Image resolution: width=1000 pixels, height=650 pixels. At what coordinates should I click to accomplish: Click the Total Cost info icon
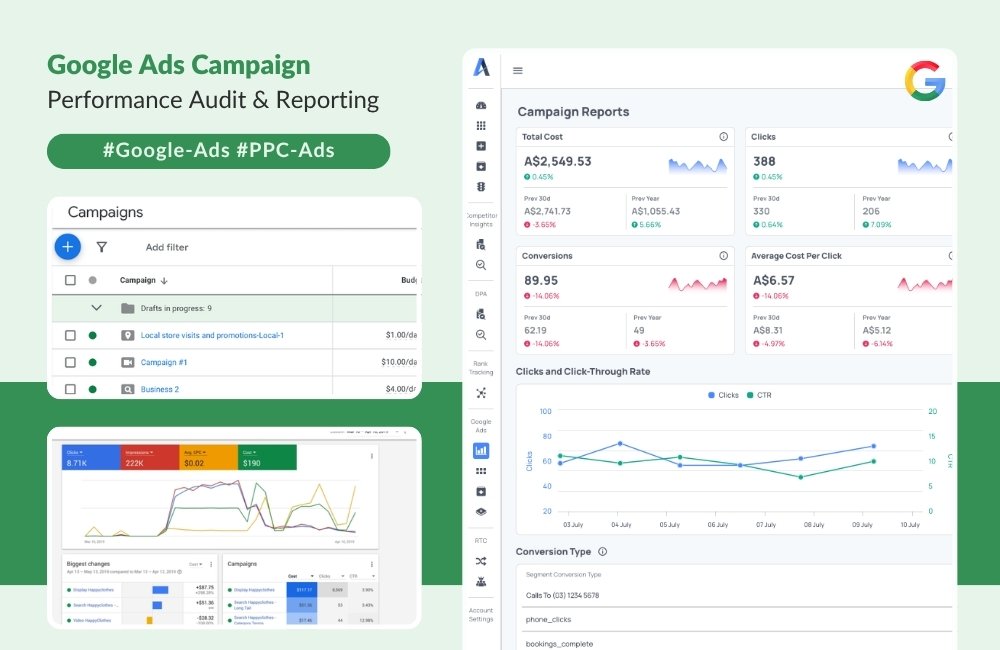coord(723,137)
